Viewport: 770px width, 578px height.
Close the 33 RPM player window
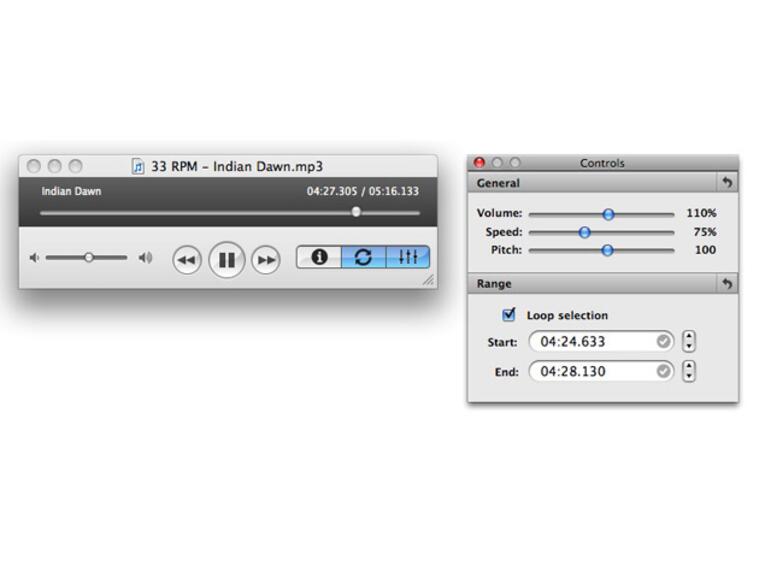click(34, 166)
